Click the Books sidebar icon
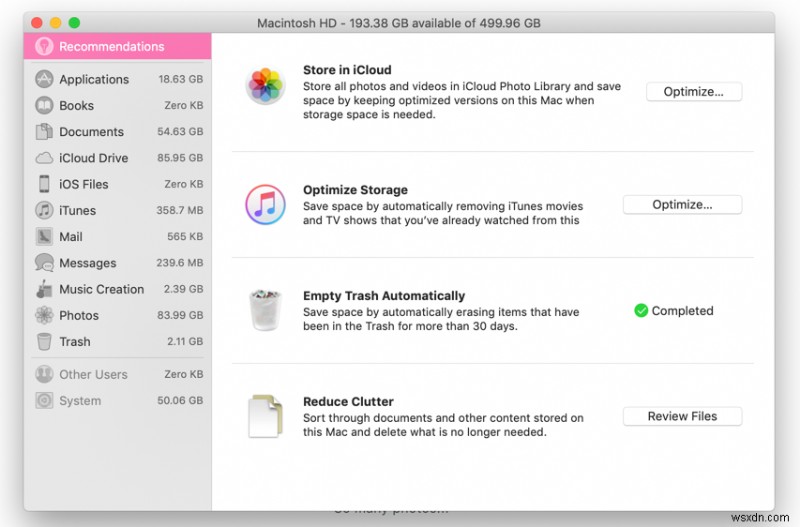 pyautogui.click(x=44, y=105)
